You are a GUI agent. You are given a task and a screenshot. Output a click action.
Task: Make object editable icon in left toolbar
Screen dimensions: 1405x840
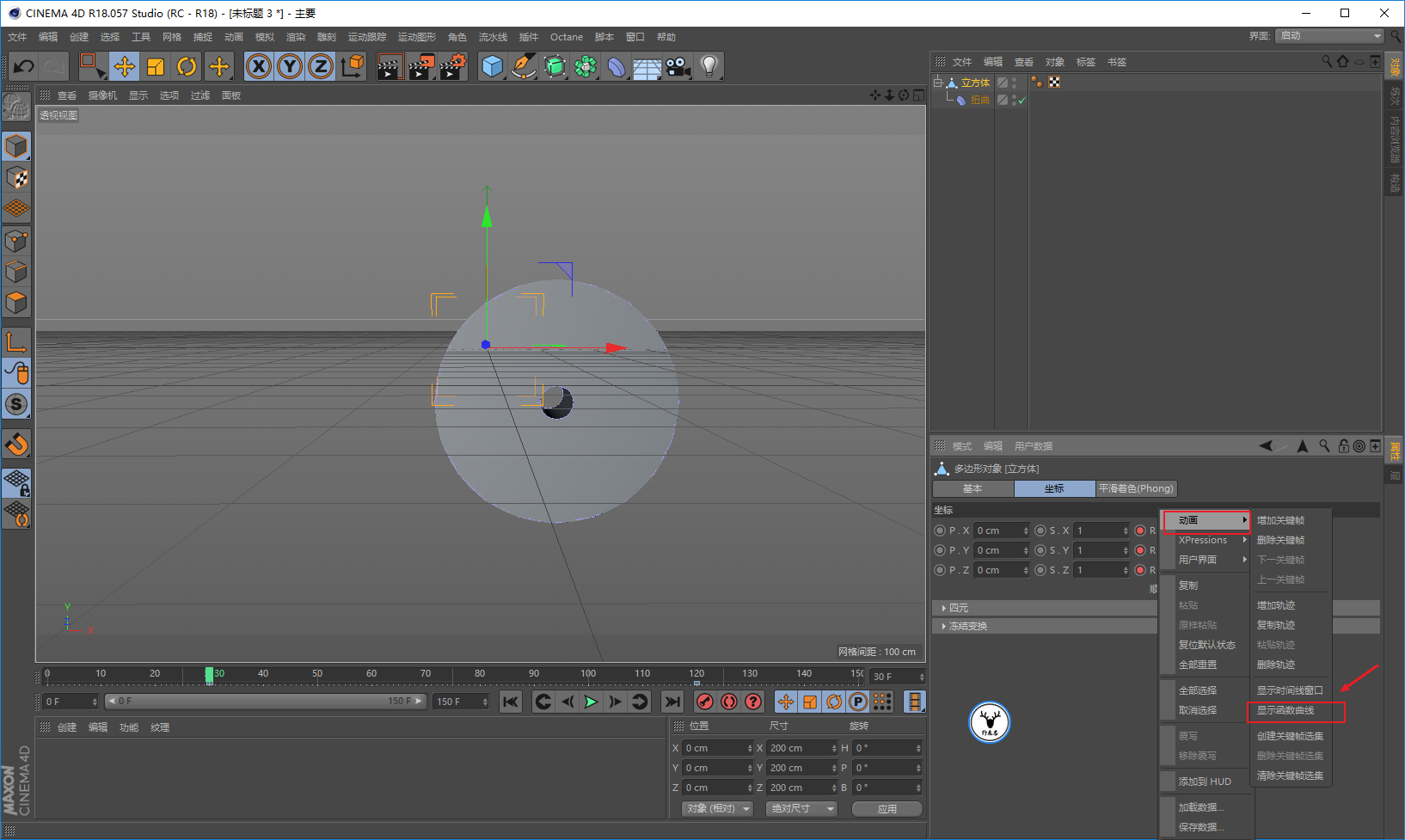[x=15, y=107]
